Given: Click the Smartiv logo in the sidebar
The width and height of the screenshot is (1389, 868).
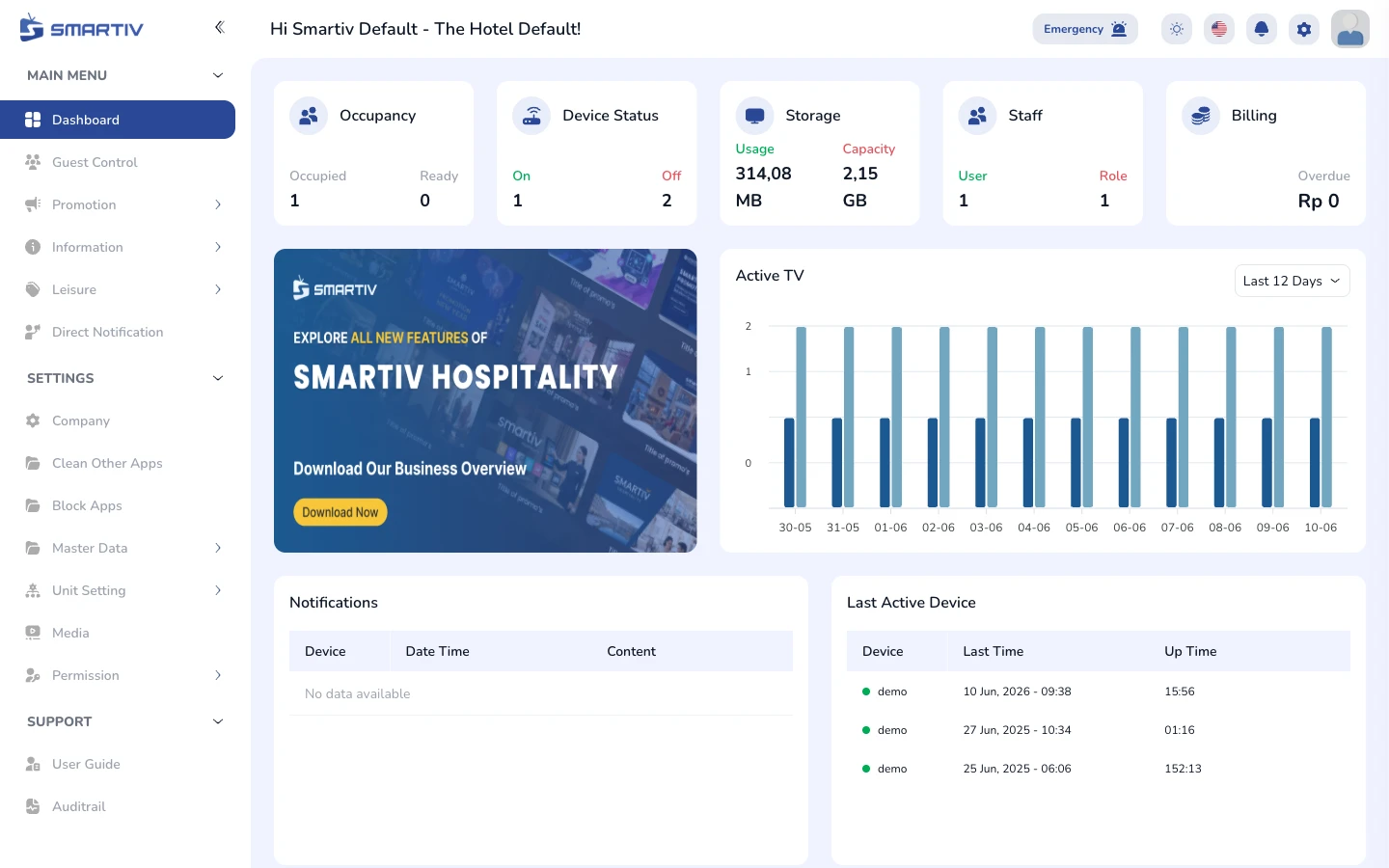Looking at the screenshot, I should point(81,28).
